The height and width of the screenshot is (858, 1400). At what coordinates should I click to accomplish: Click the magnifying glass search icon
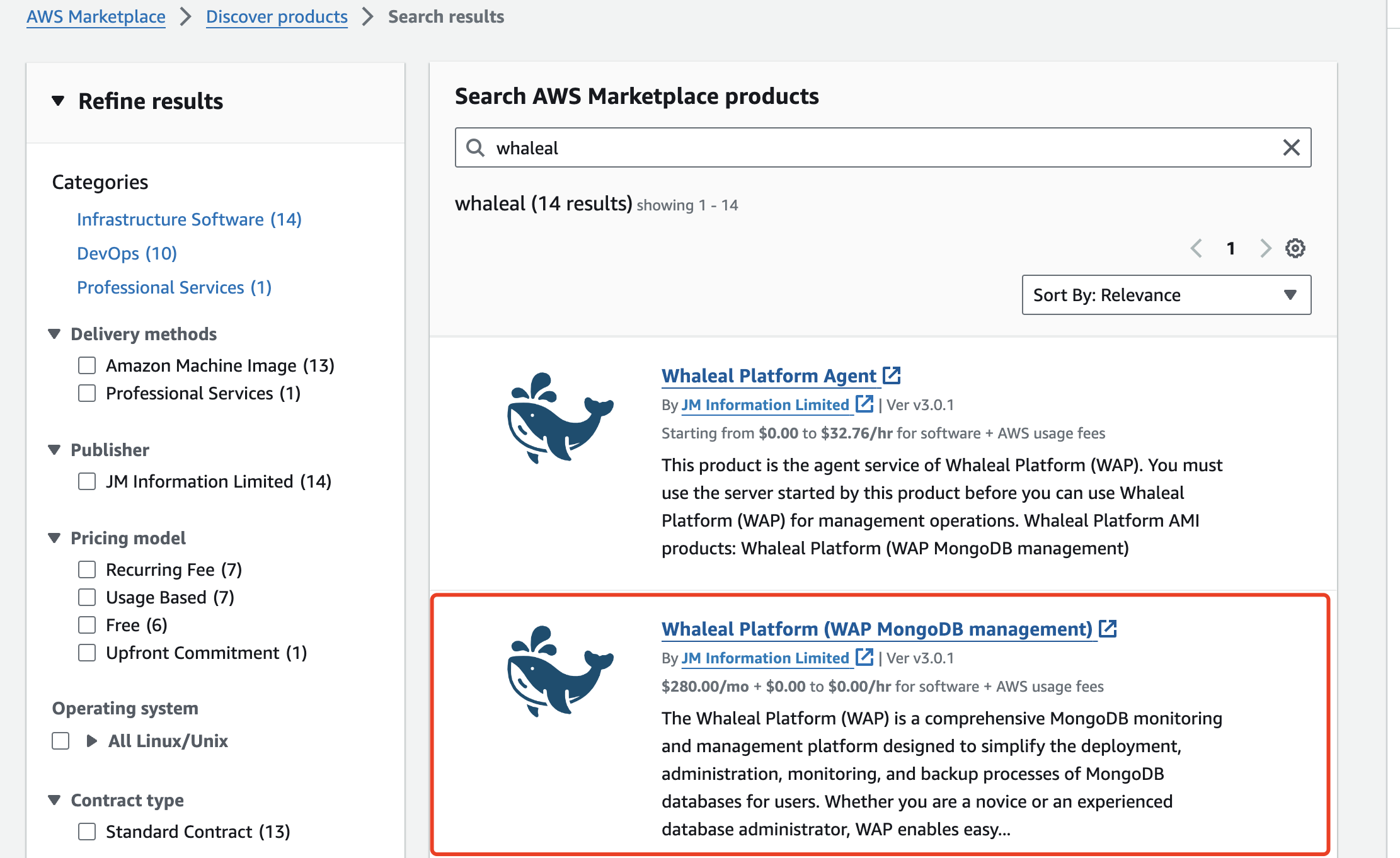[x=475, y=147]
